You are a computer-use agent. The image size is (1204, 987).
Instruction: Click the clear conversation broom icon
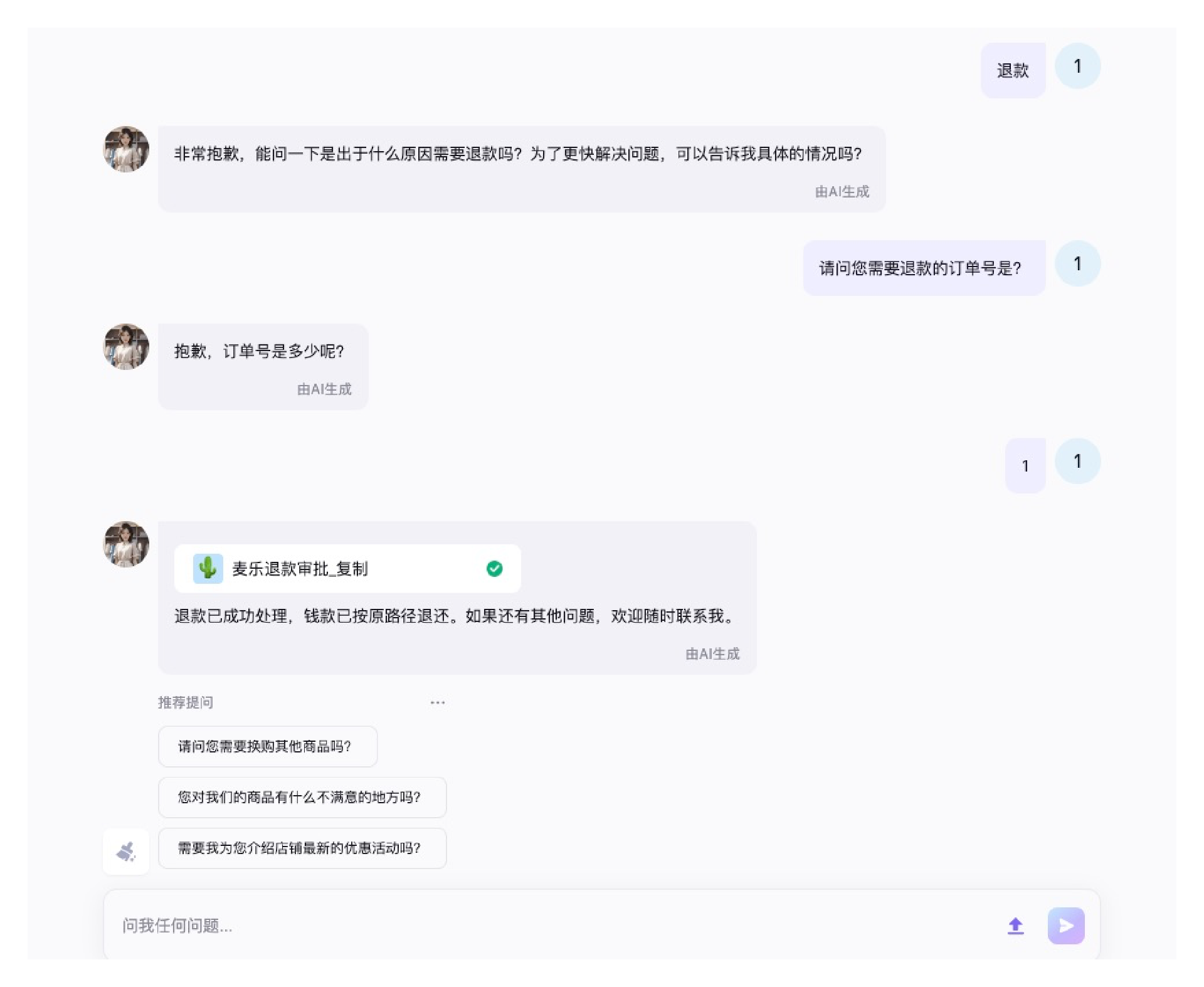(126, 851)
